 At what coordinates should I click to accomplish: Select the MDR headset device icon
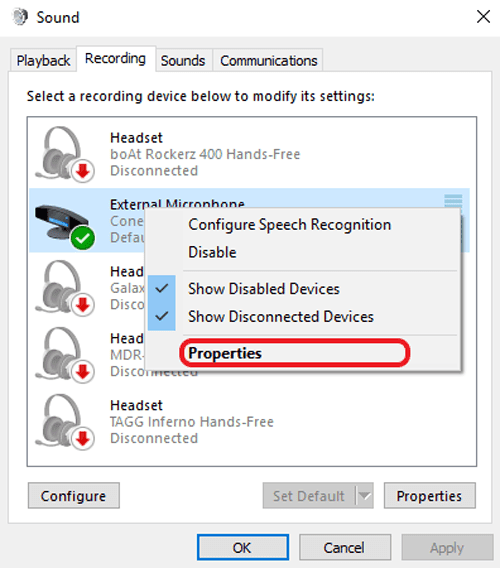pos(64,355)
